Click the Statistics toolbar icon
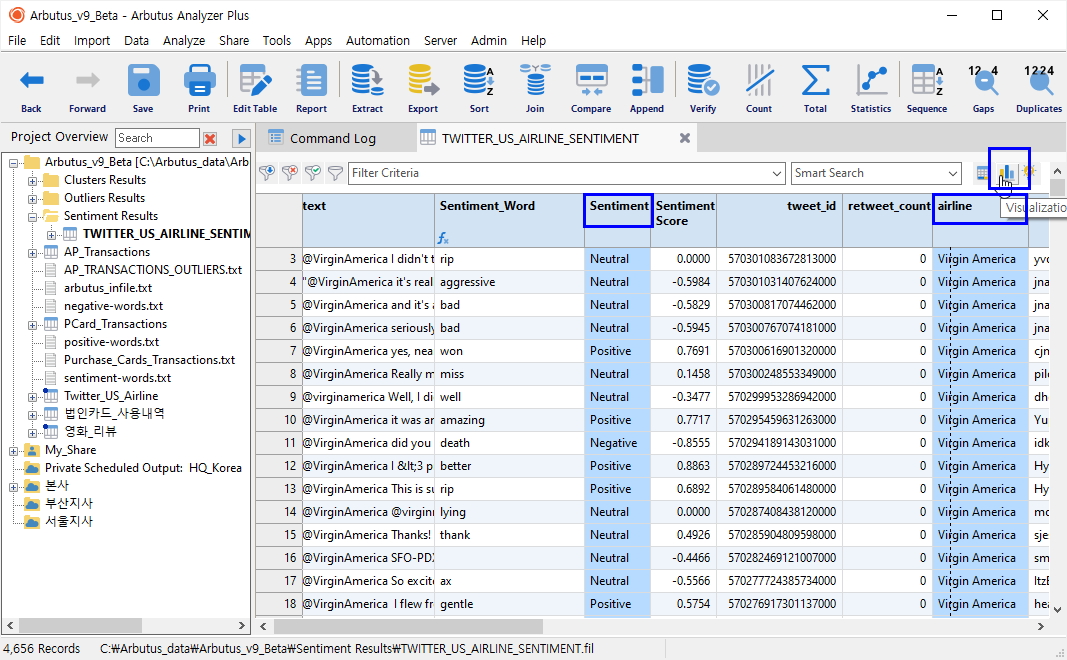The width and height of the screenshot is (1067, 660). tap(871, 81)
